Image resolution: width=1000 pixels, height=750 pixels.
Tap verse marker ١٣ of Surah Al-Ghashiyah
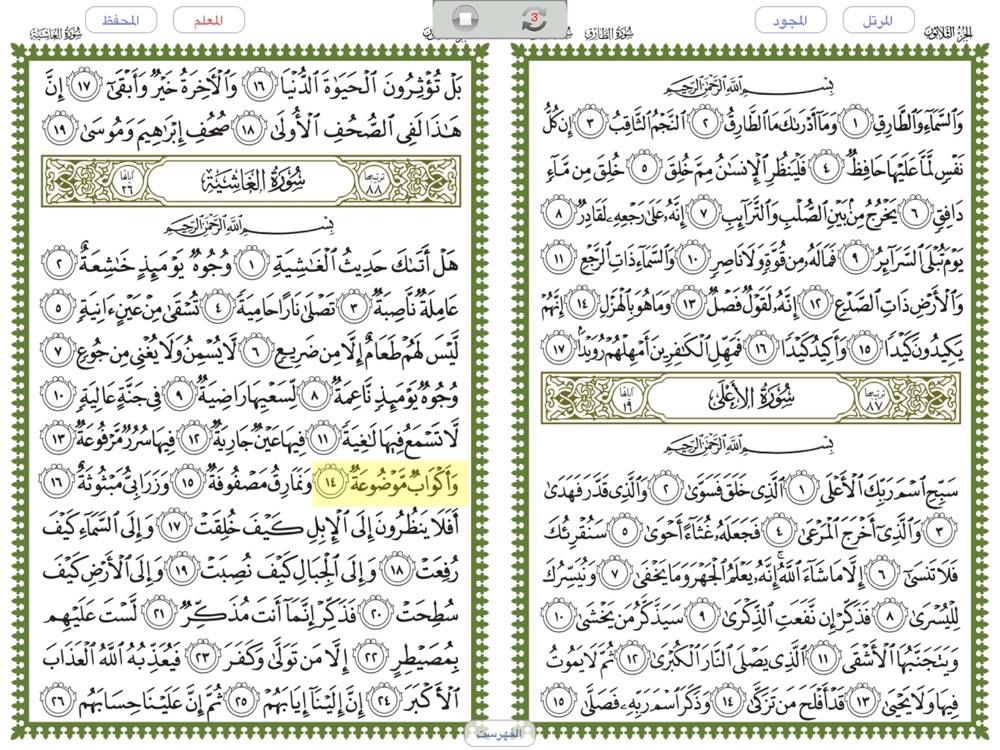(x=59, y=439)
